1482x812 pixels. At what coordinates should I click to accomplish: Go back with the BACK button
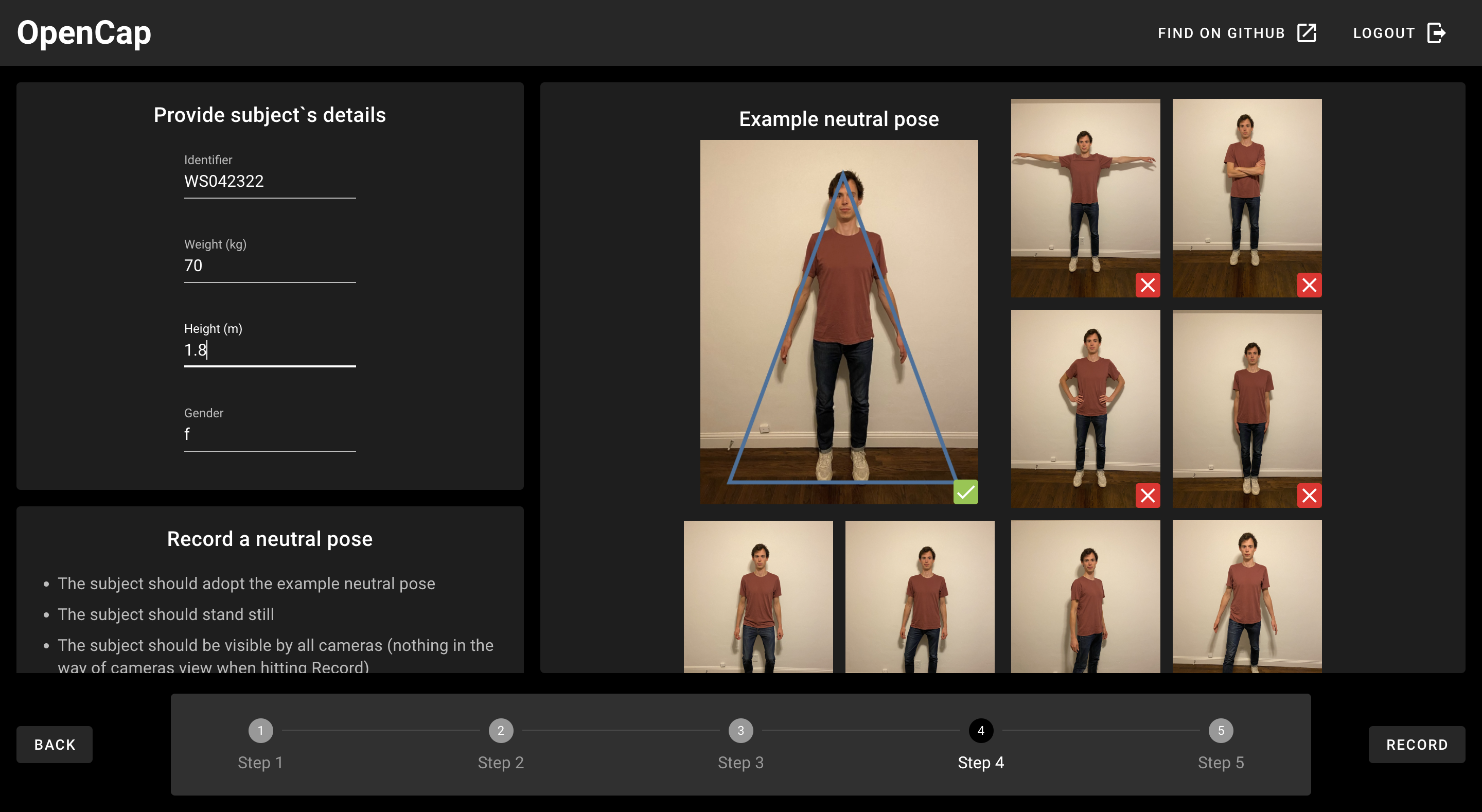55,744
